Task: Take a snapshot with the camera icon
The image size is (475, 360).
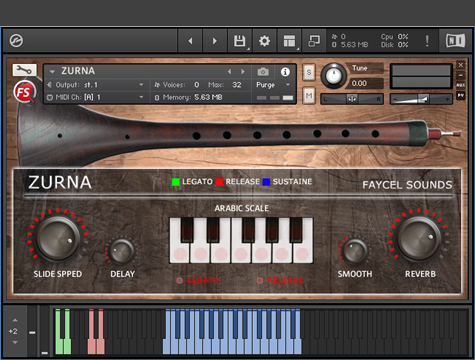Action: [x=263, y=72]
